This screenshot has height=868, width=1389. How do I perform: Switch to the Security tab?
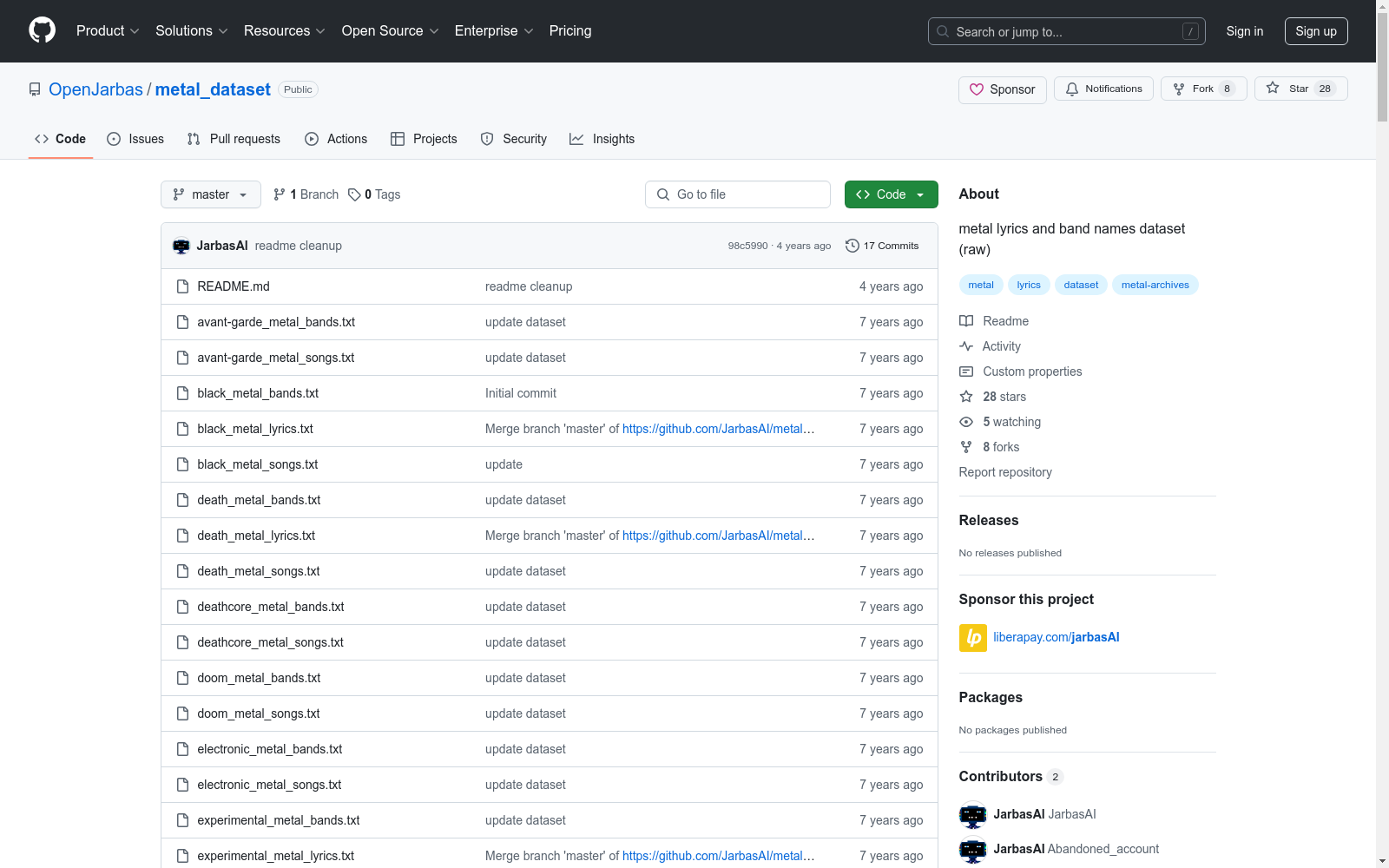click(x=514, y=139)
